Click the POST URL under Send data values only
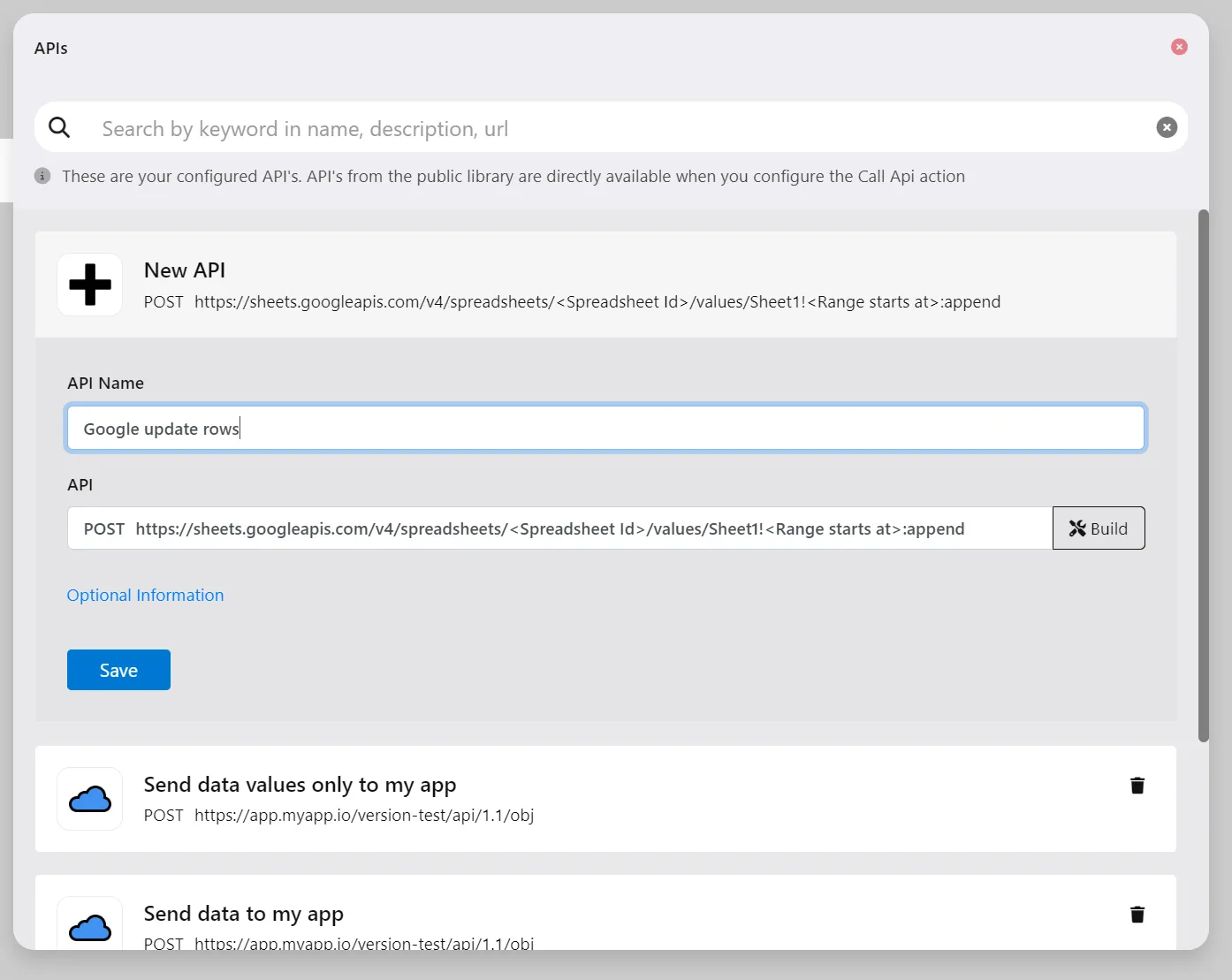This screenshot has width=1232, height=980. [x=339, y=816]
